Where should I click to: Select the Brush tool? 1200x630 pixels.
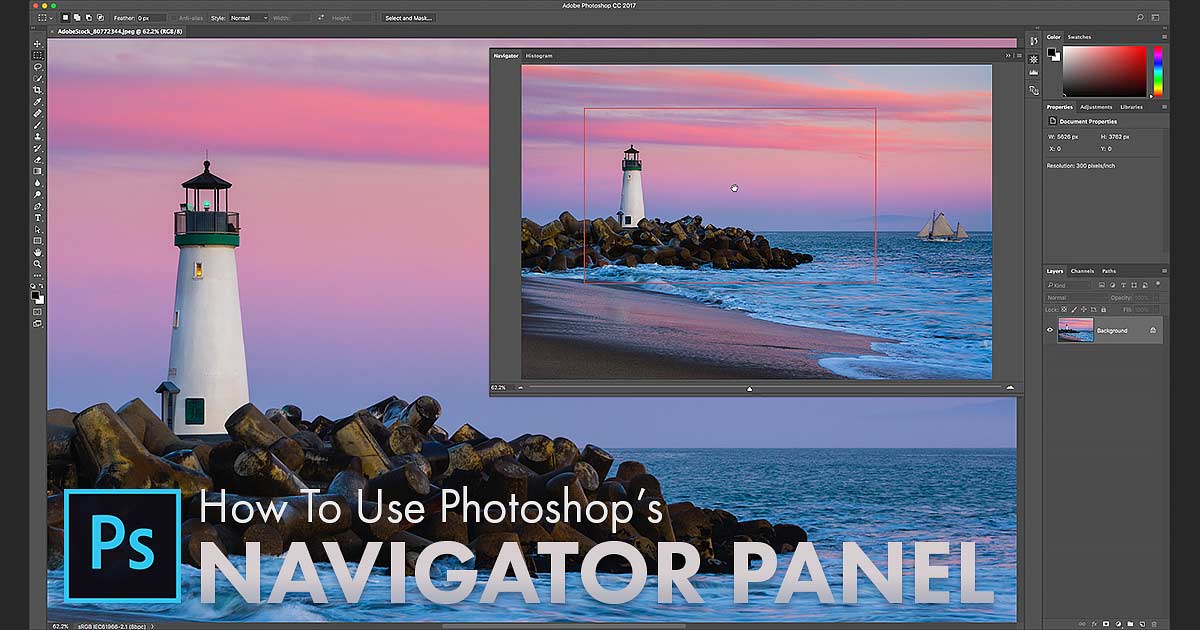click(x=37, y=125)
